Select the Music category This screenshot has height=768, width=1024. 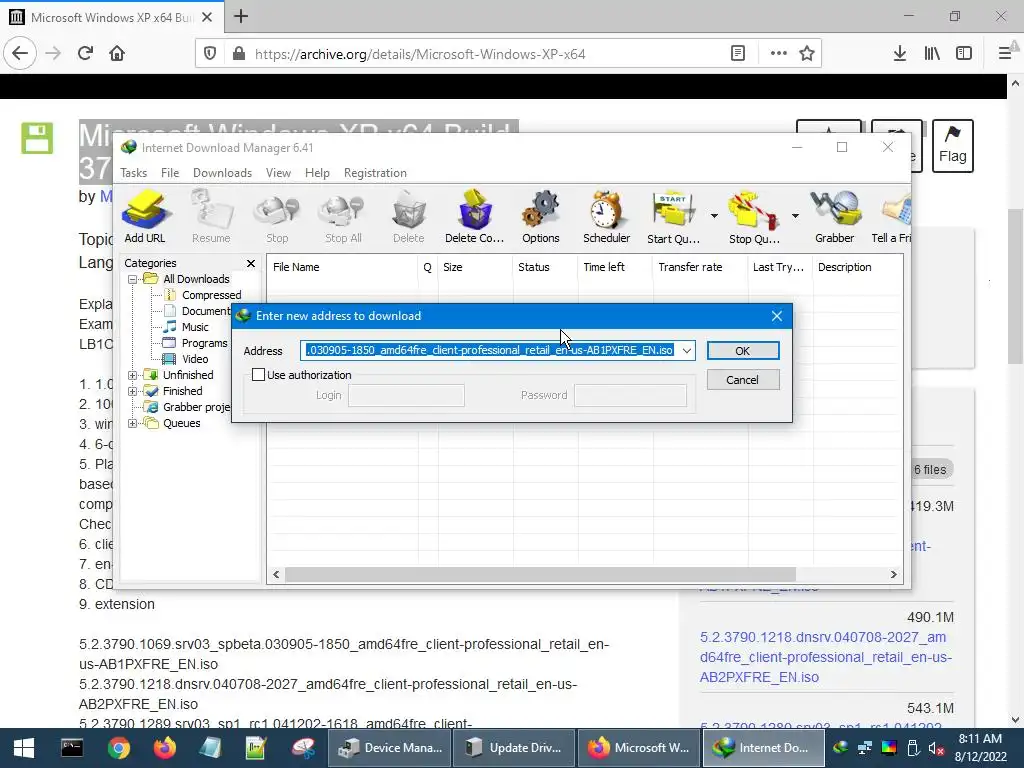point(186,327)
